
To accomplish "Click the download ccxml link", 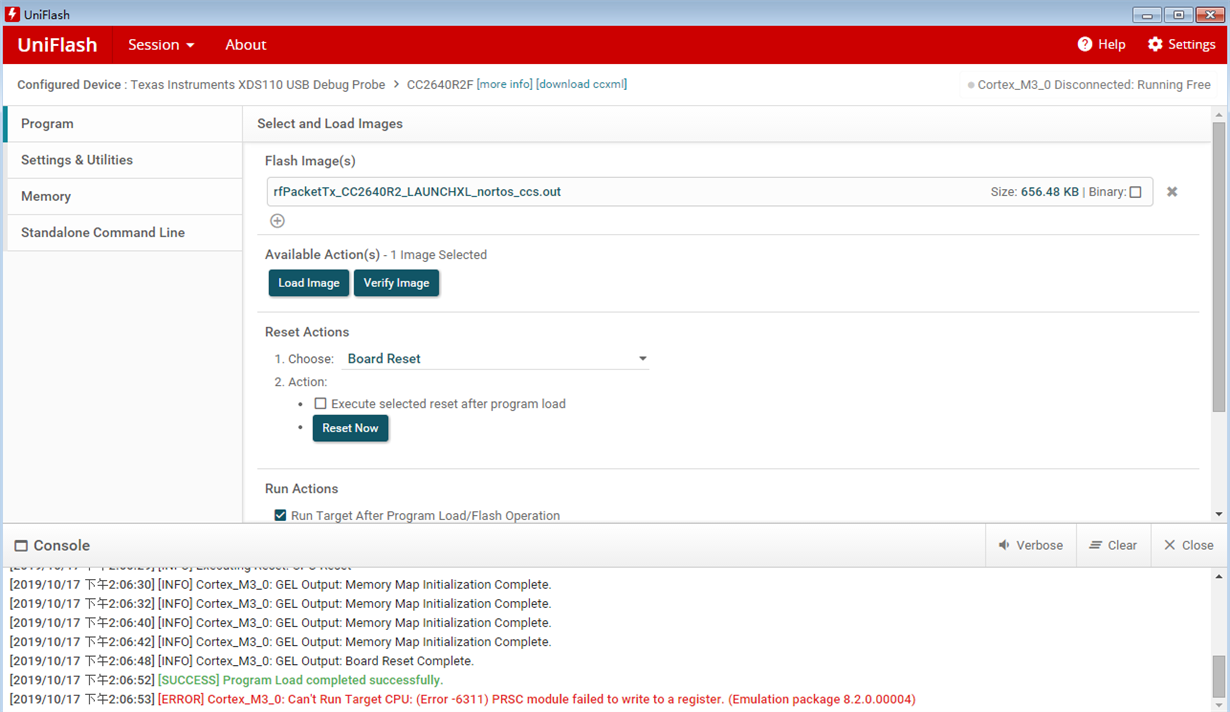I will click(x=582, y=85).
